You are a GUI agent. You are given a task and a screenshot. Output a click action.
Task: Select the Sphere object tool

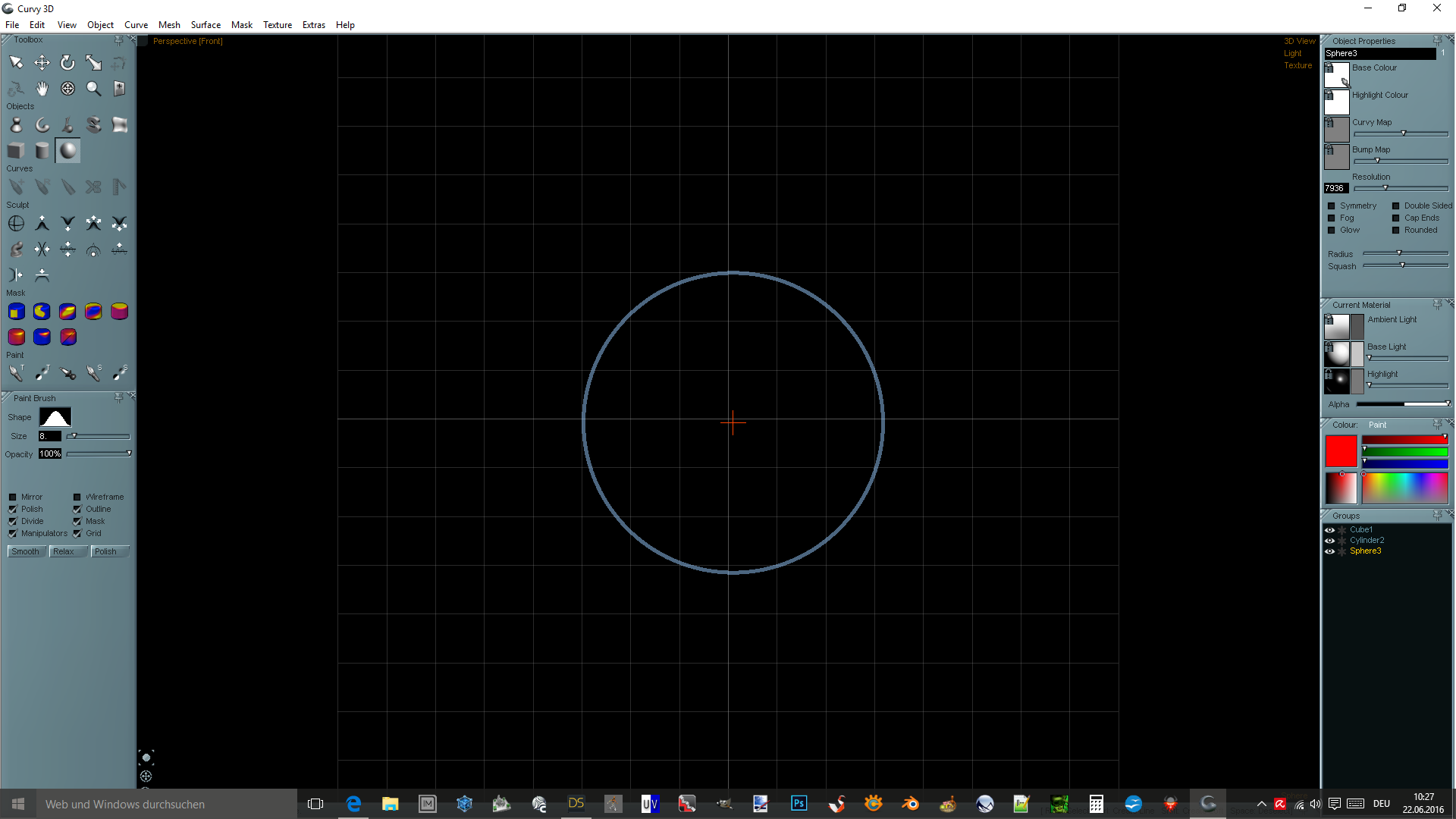coord(67,151)
